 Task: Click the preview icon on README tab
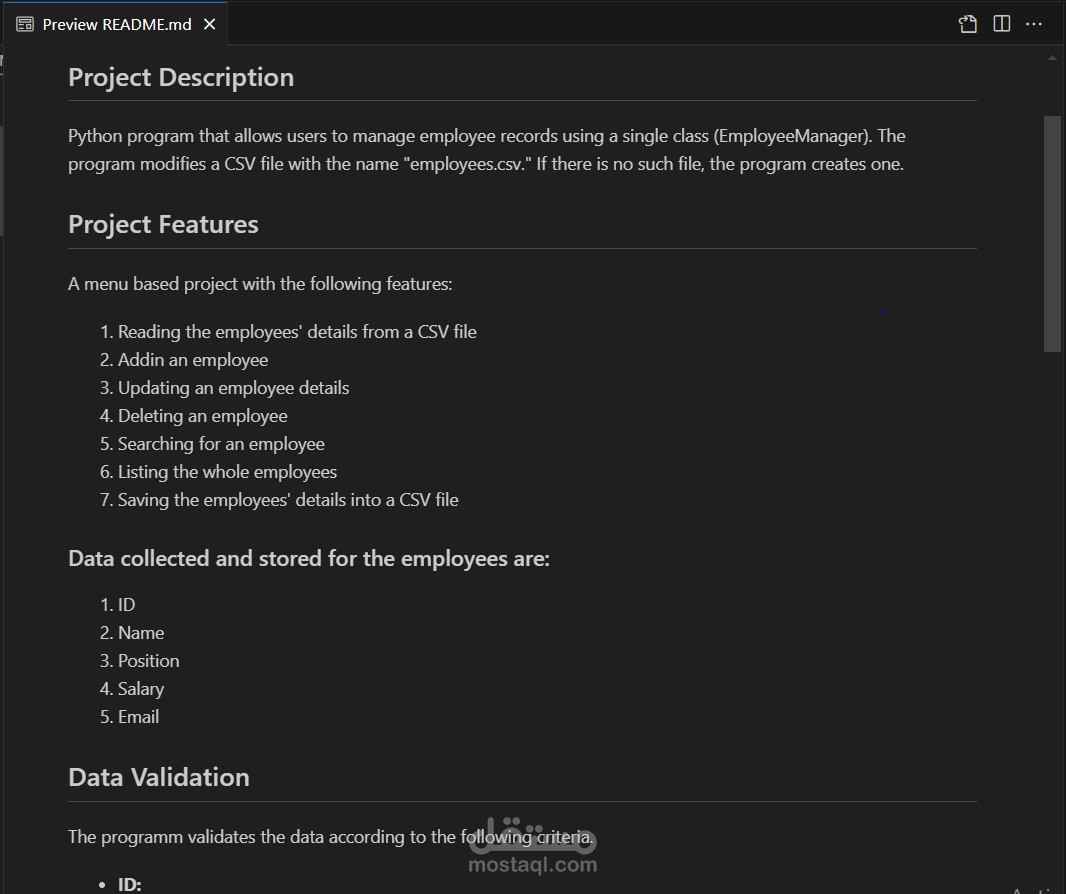(x=25, y=24)
